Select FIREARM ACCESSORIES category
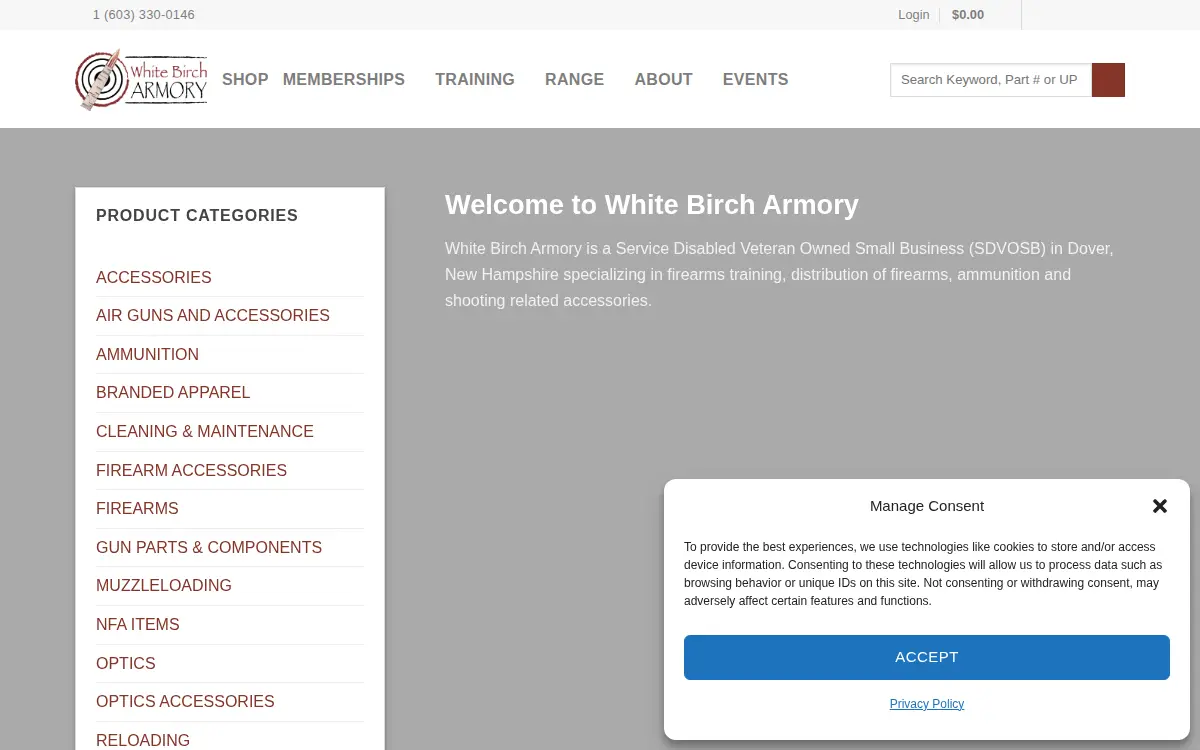Image resolution: width=1200 pixels, height=750 pixels. [191, 470]
